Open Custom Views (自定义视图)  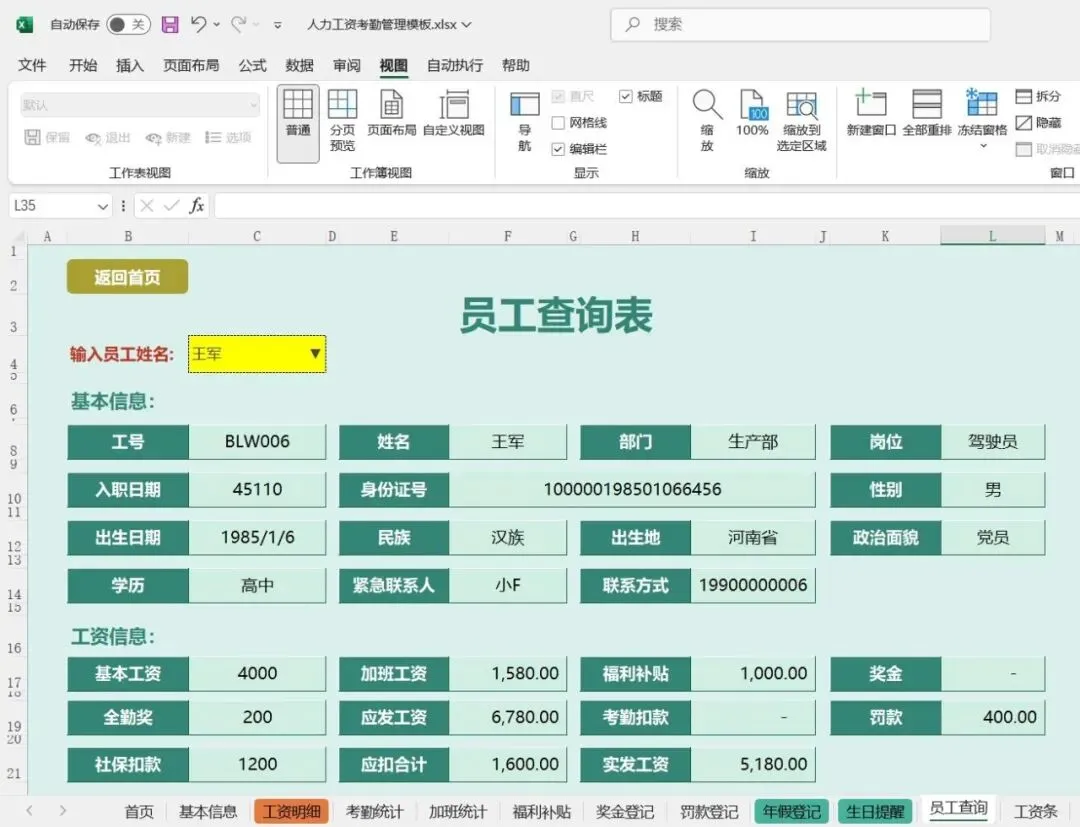[x=454, y=114]
